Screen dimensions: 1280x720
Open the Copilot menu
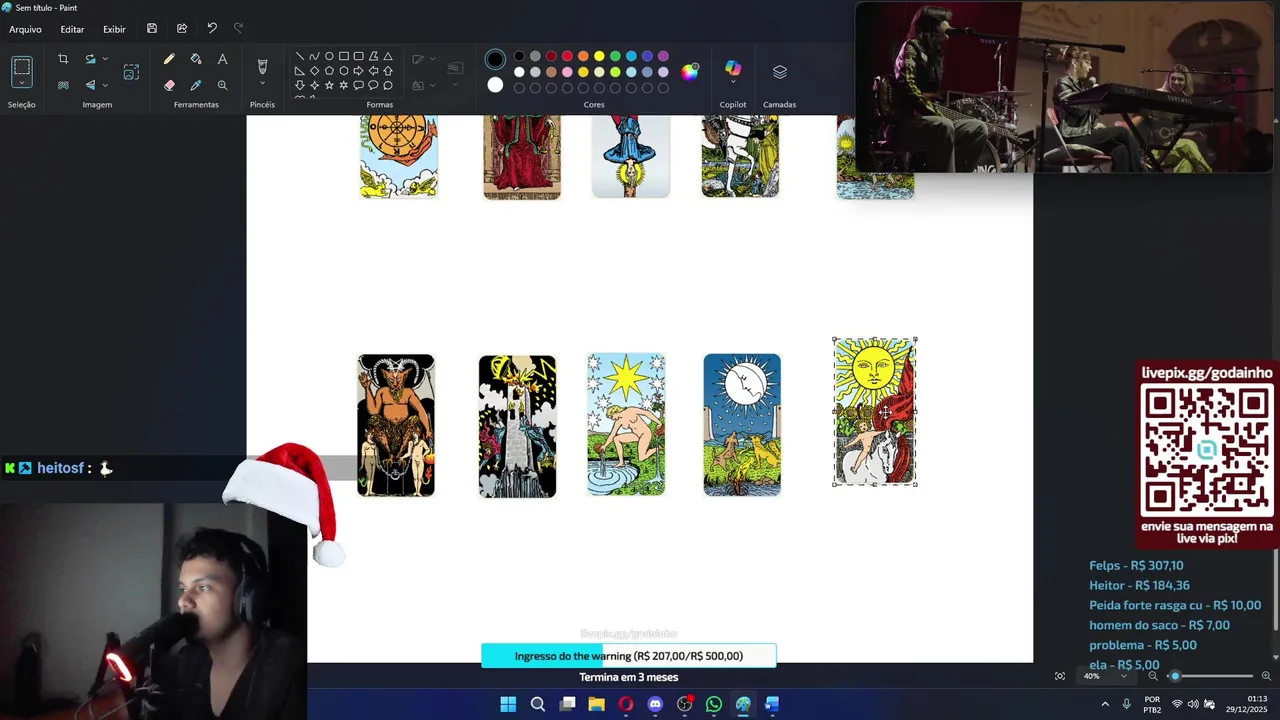pos(733,70)
